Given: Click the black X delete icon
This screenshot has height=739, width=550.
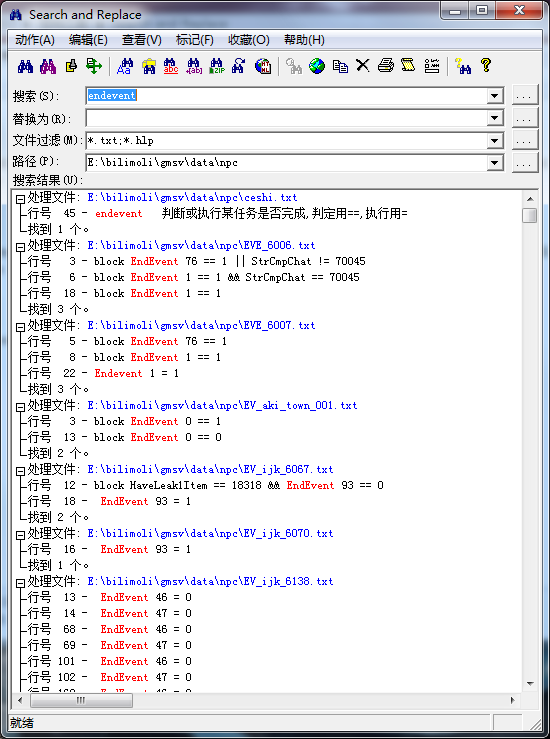Looking at the screenshot, I should [x=362, y=65].
